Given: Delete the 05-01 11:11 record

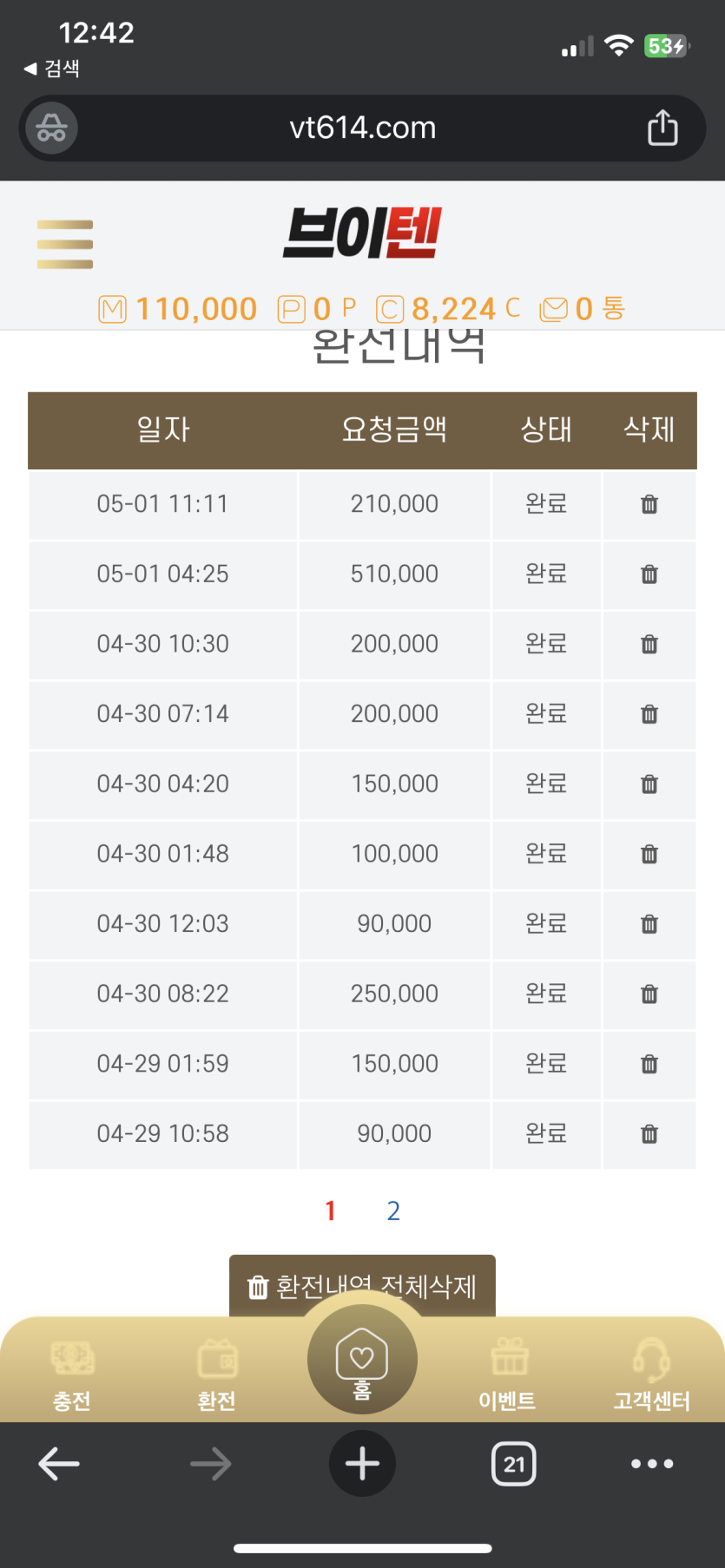Looking at the screenshot, I should [x=649, y=504].
